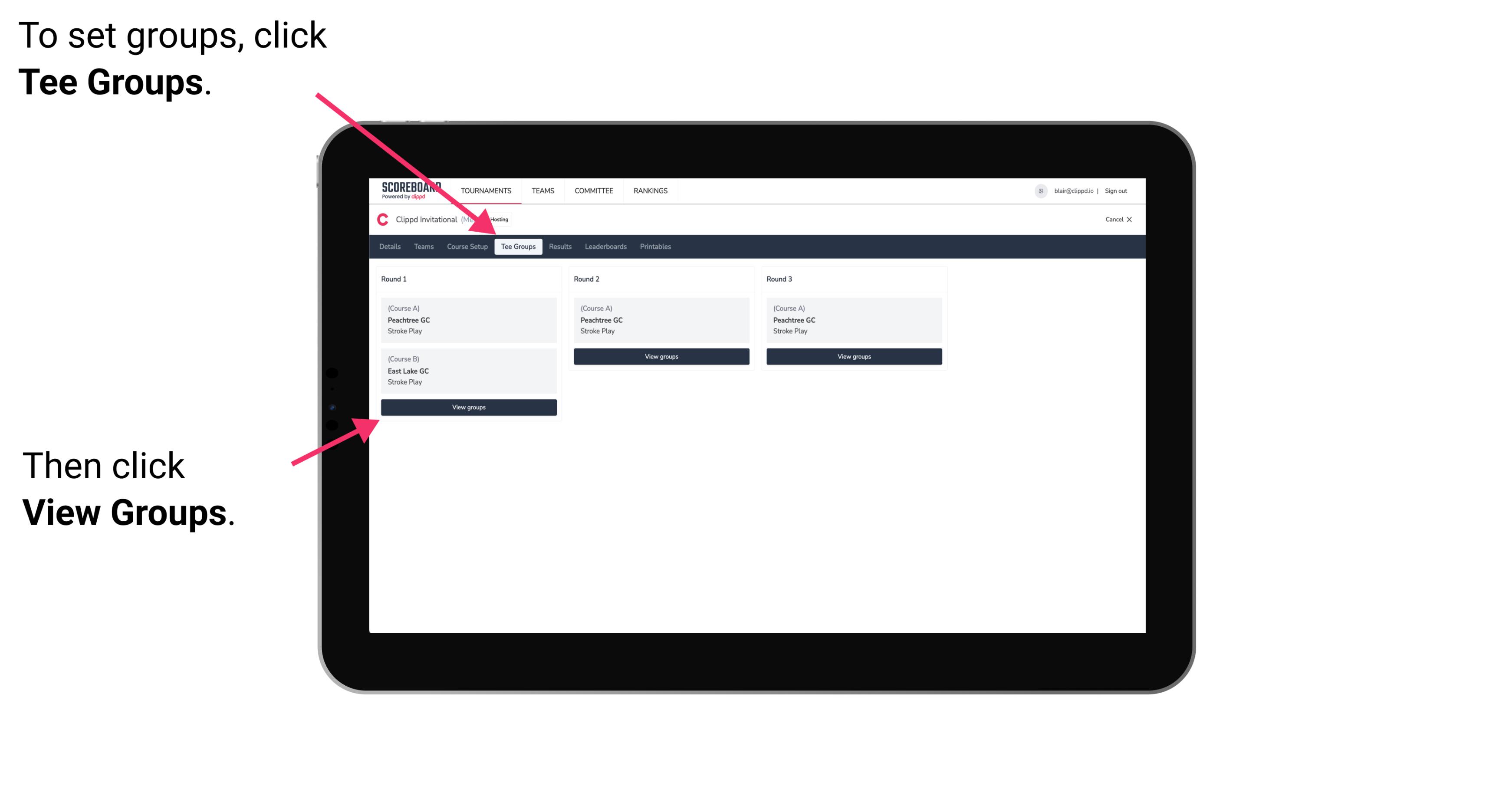The width and height of the screenshot is (1509, 812).
Task: Open the Leaderboards tab
Action: click(x=605, y=246)
